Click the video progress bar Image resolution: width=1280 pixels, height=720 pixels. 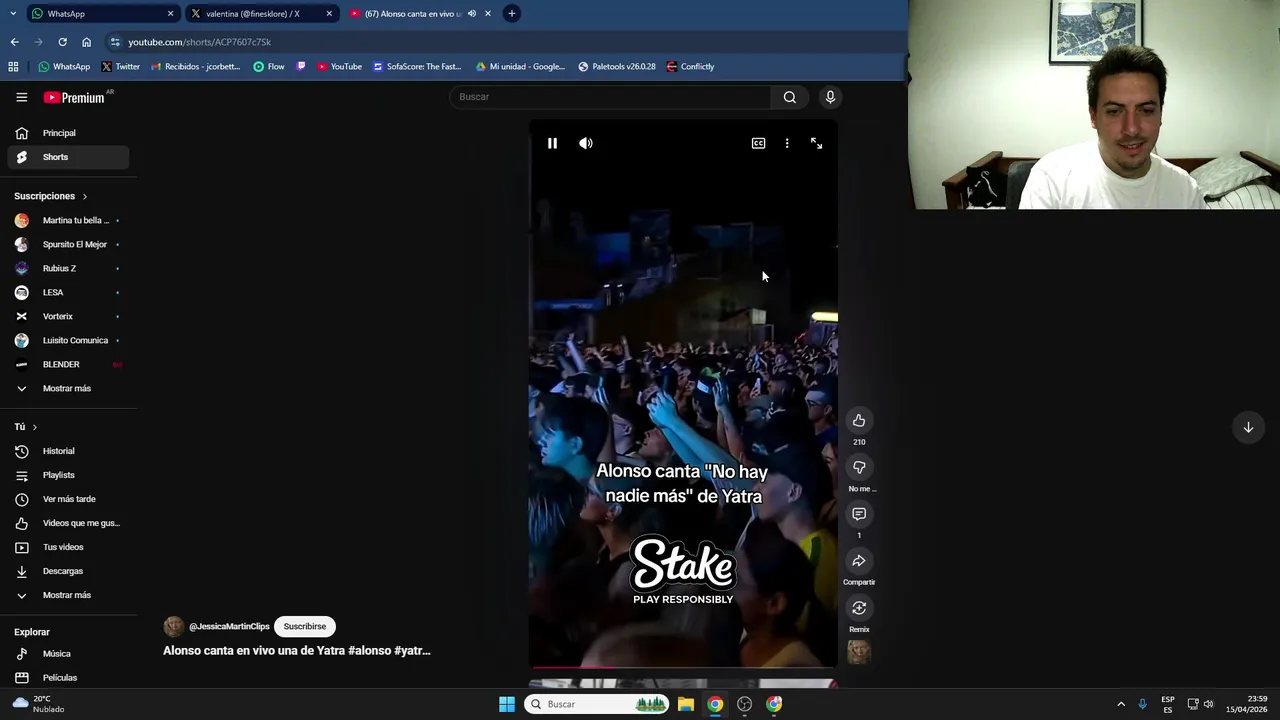tap(683, 666)
